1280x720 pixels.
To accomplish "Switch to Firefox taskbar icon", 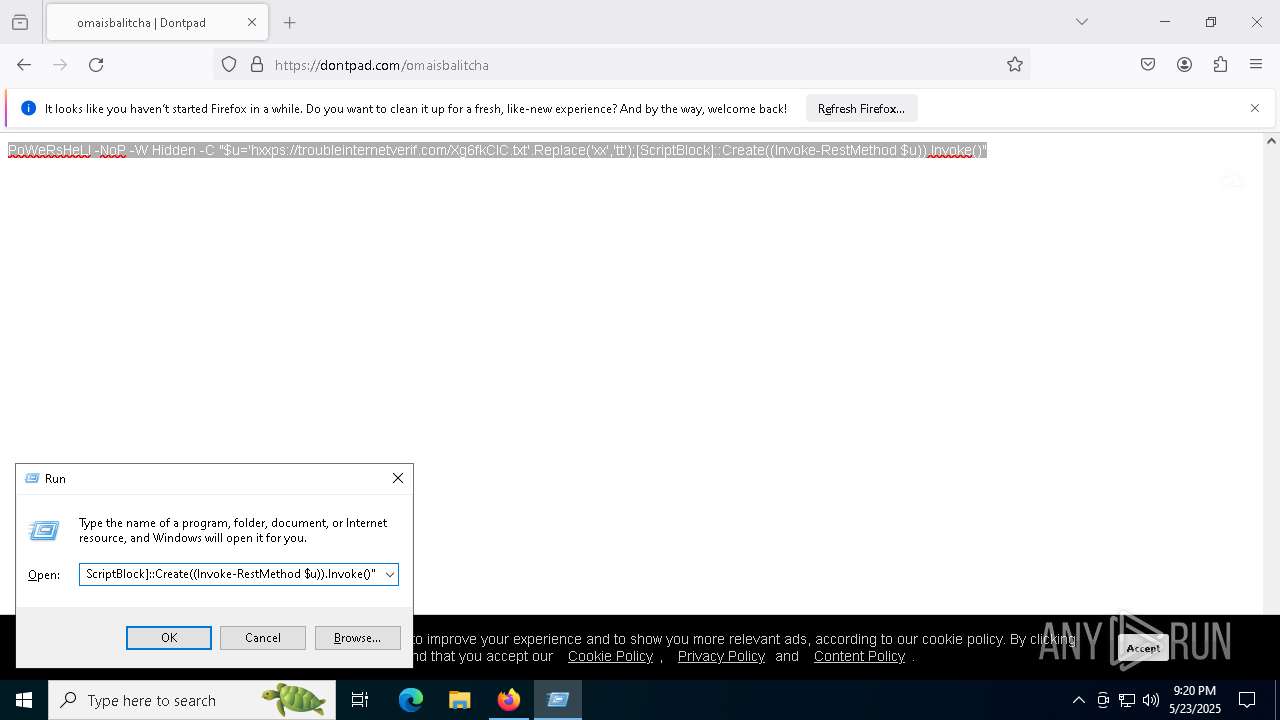I will (x=509, y=700).
